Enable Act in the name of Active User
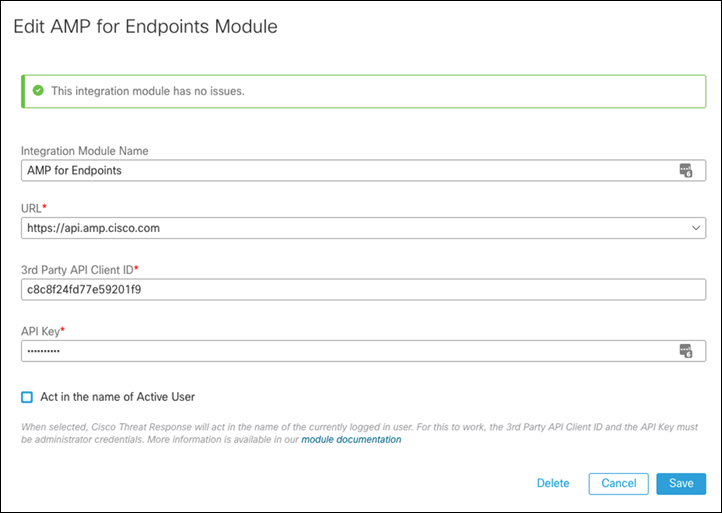The width and height of the screenshot is (722, 513). pos(27,397)
